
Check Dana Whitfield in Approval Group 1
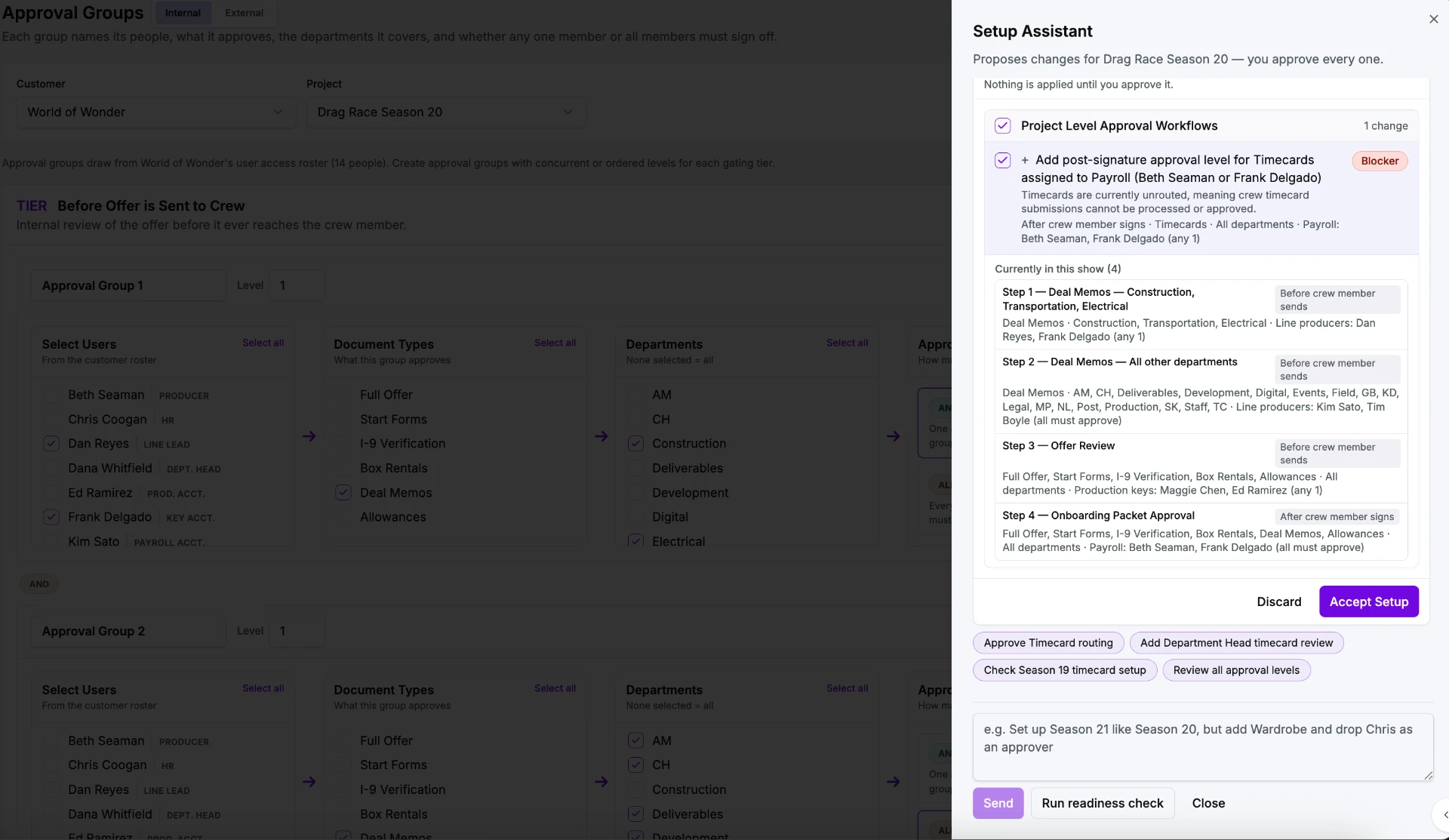pyautogui.click(x=51, y=468)
